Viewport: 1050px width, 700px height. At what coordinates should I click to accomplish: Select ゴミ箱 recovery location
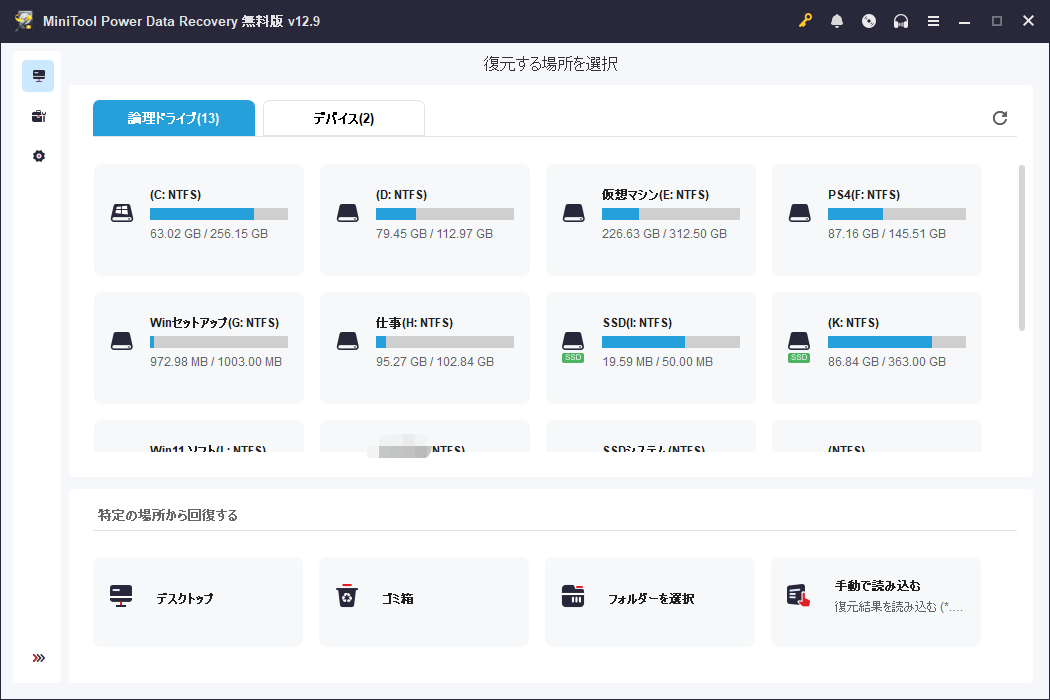click(x=424, y=602)
